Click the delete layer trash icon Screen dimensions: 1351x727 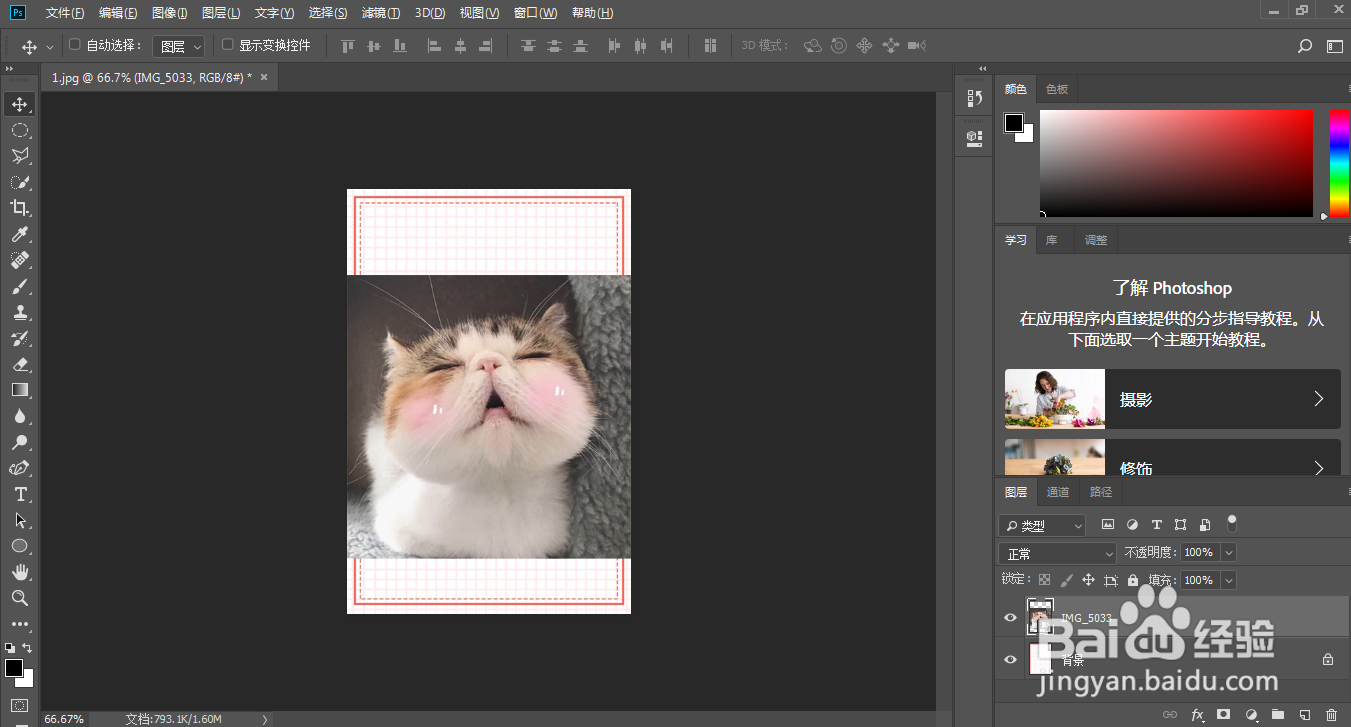click(1331, 715)
